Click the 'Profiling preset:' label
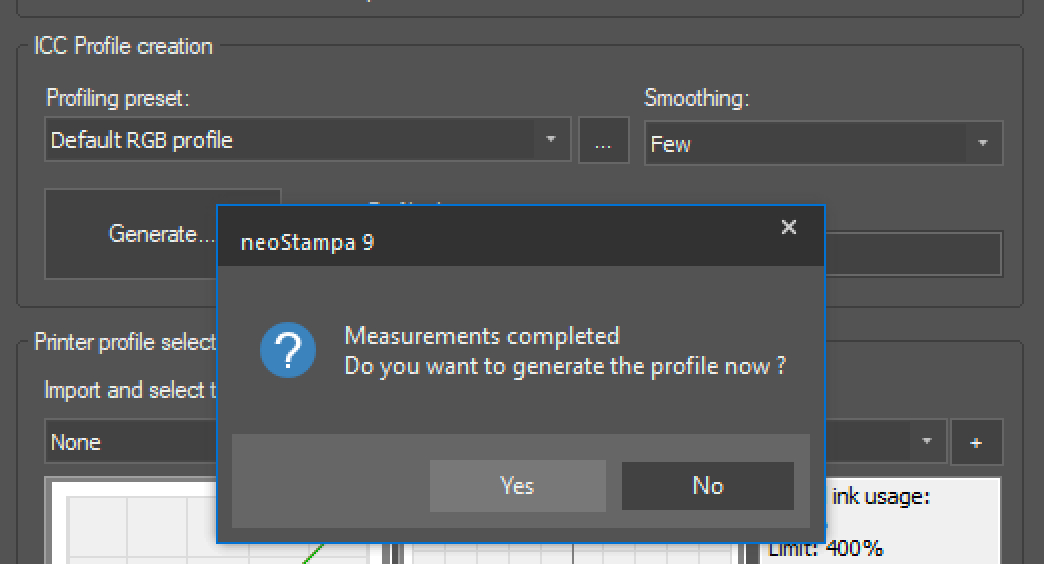 [x=118, y=98]
